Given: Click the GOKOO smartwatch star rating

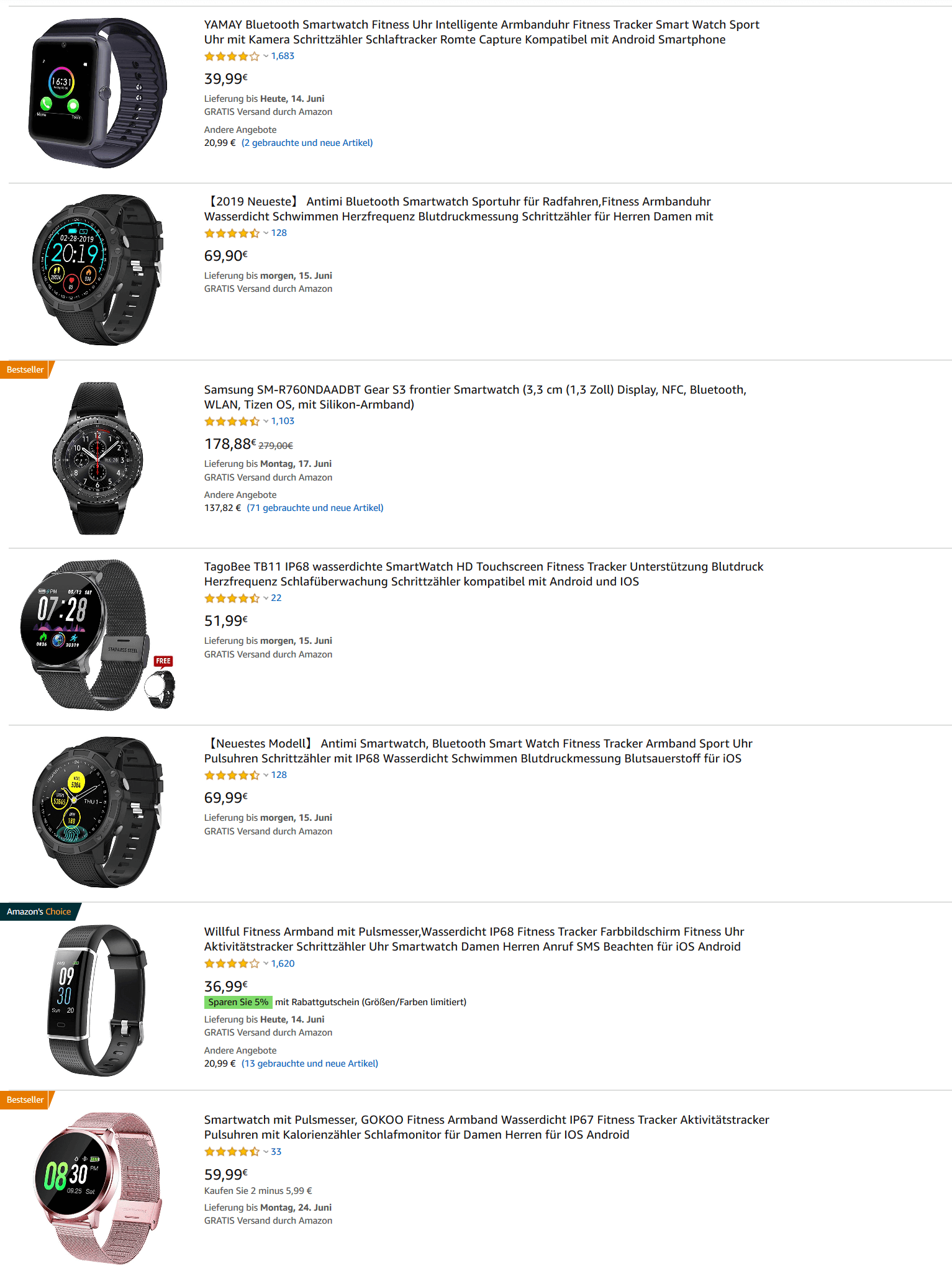Looking at the screenshot, I should pos(232,1152).
